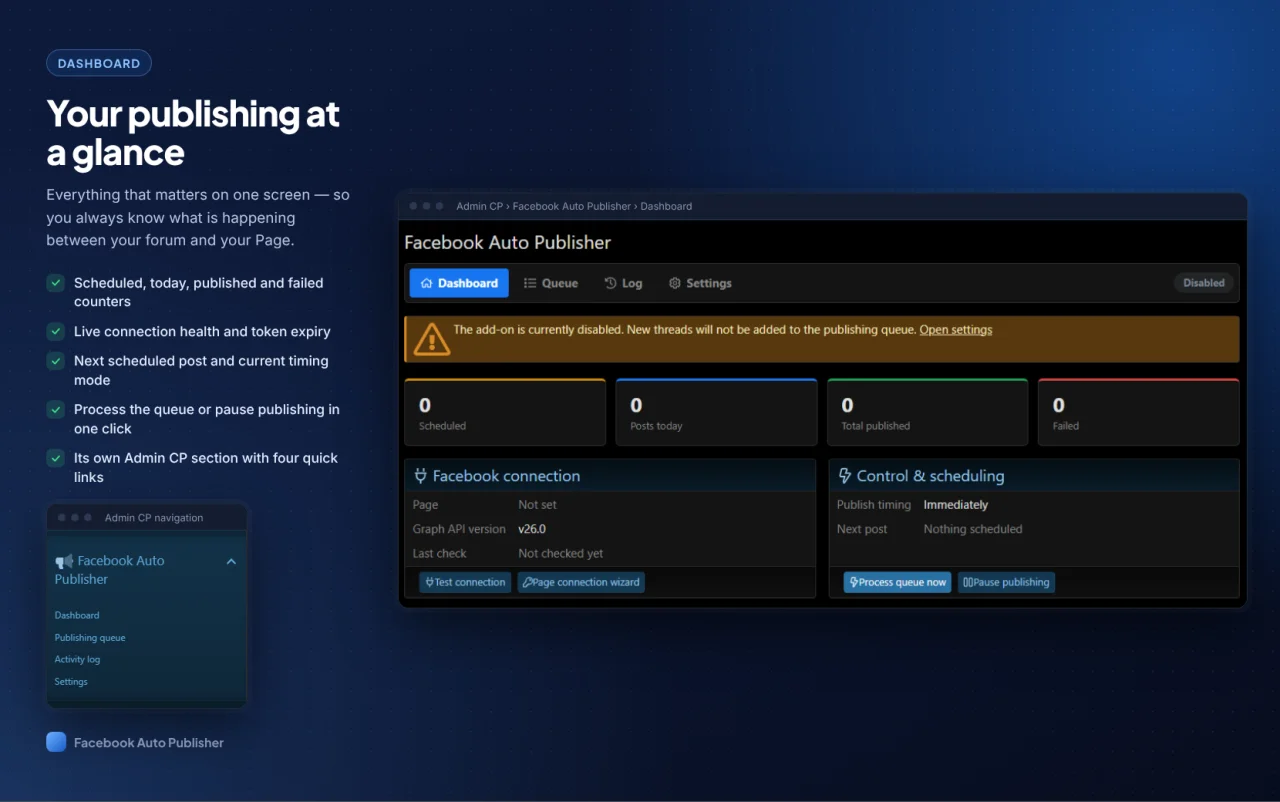
Task: Open the Page connection wizard
Action: 581,582
